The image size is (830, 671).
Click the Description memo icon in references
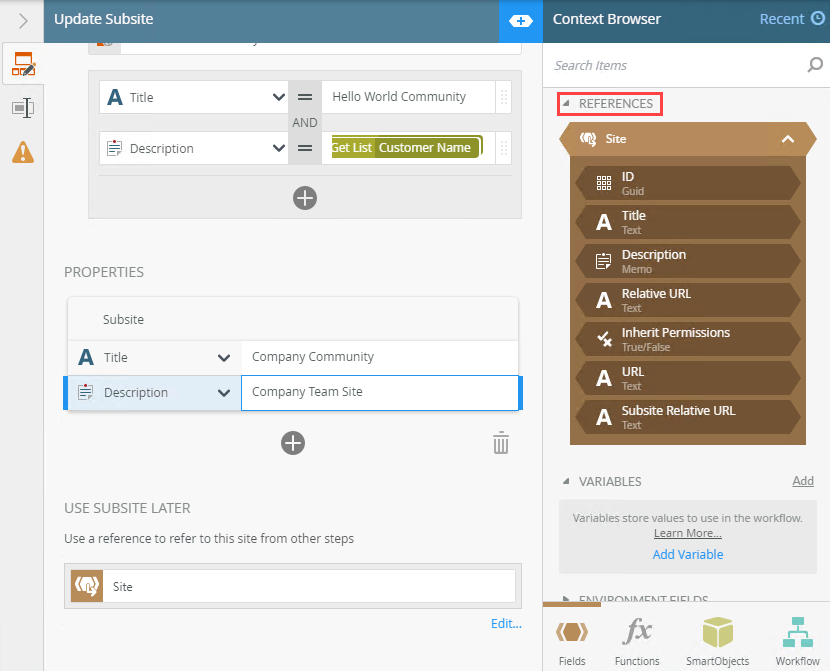[x=603, y=261]
